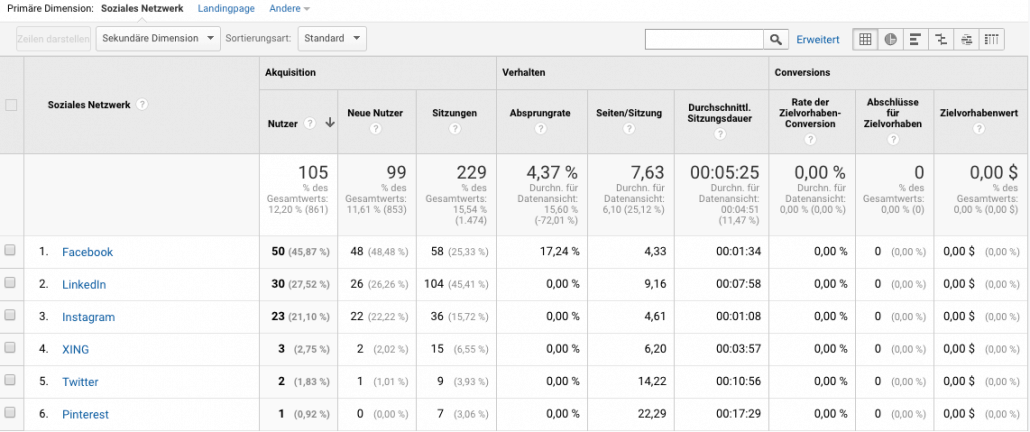Click the magnifier search button
Viewport: 1030px width, 432px height.
tap(776, 39)
